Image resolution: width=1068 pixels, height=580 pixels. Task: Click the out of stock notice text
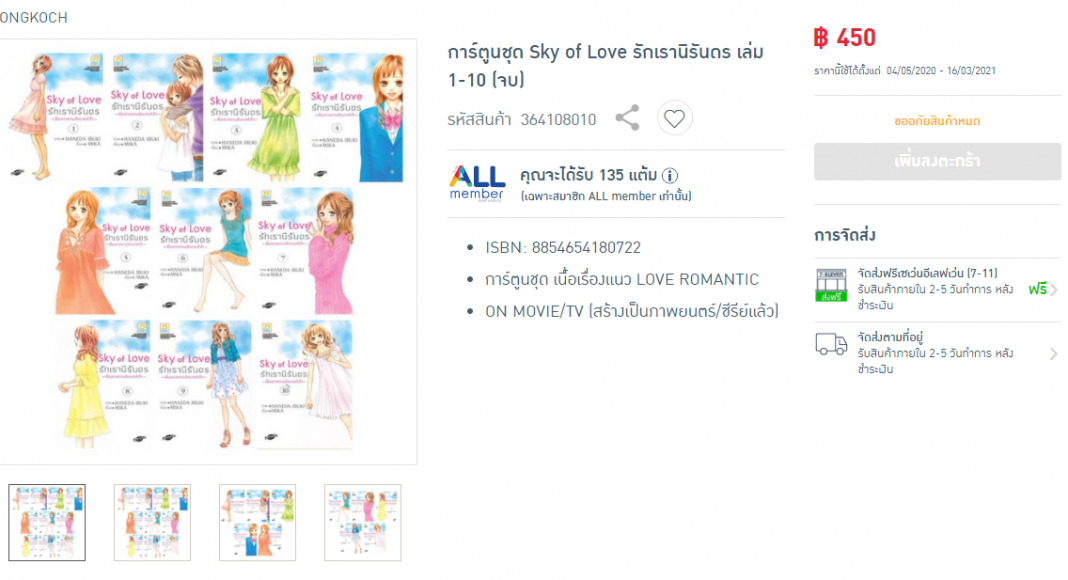click(x=937, y=121)
